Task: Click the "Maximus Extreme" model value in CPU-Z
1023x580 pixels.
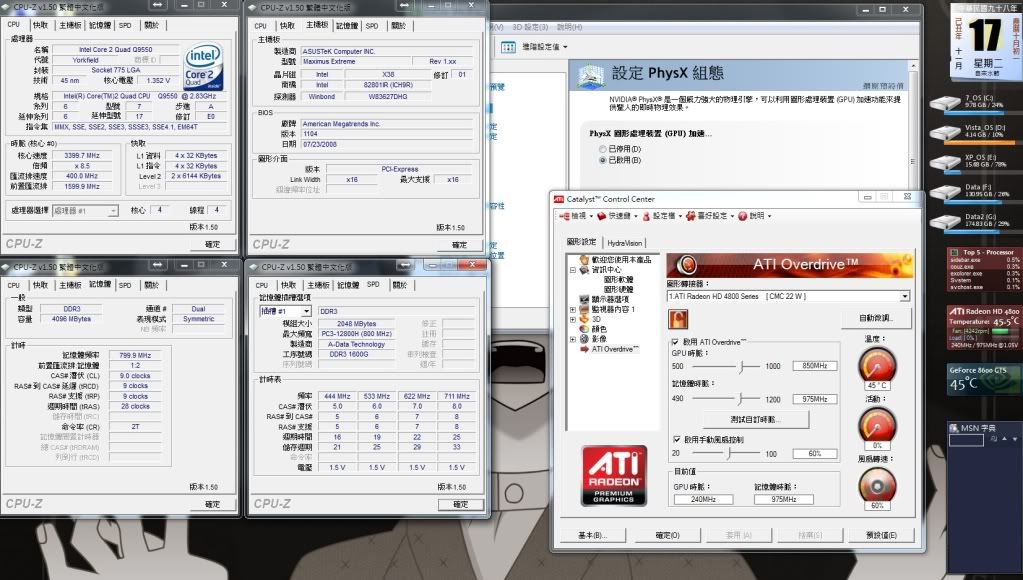Action: [358, 61]
